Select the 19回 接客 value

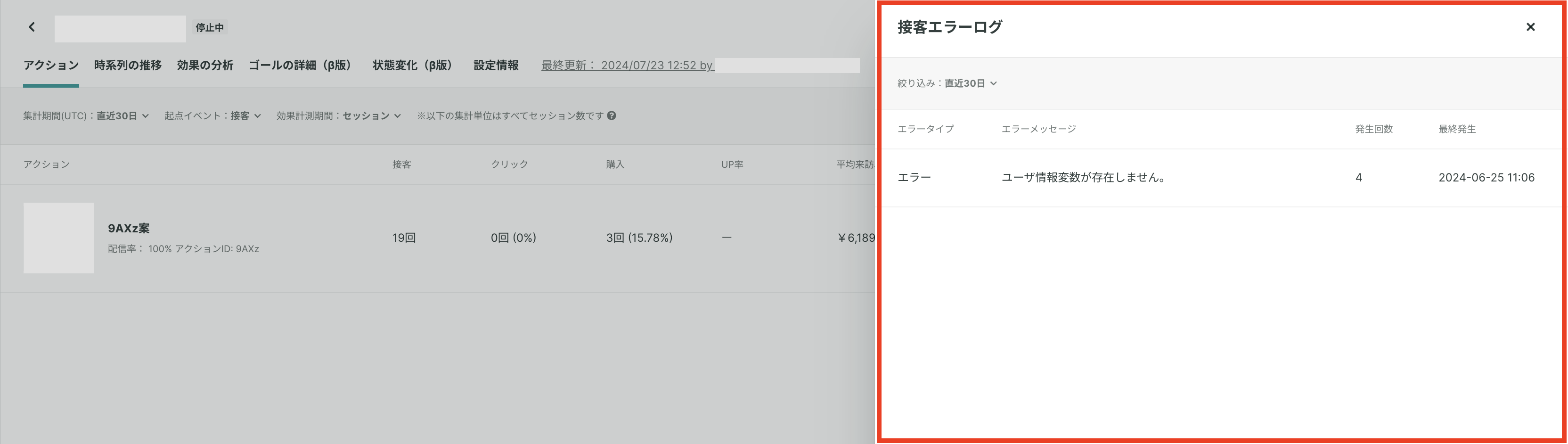click(x=404, y=238)
